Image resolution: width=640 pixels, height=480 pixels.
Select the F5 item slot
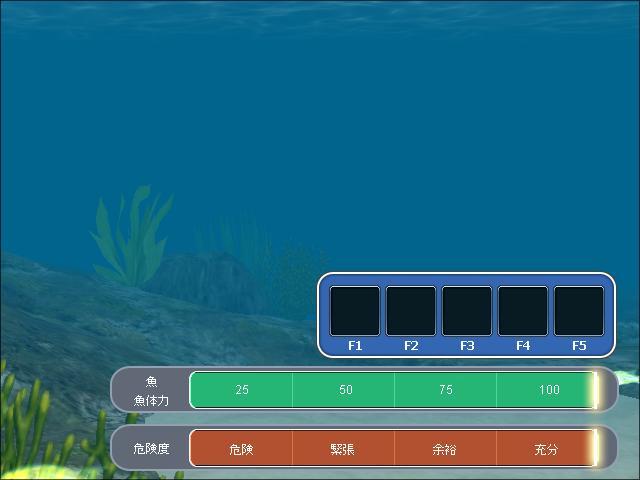pyautogui.click(x=579, y=311)
